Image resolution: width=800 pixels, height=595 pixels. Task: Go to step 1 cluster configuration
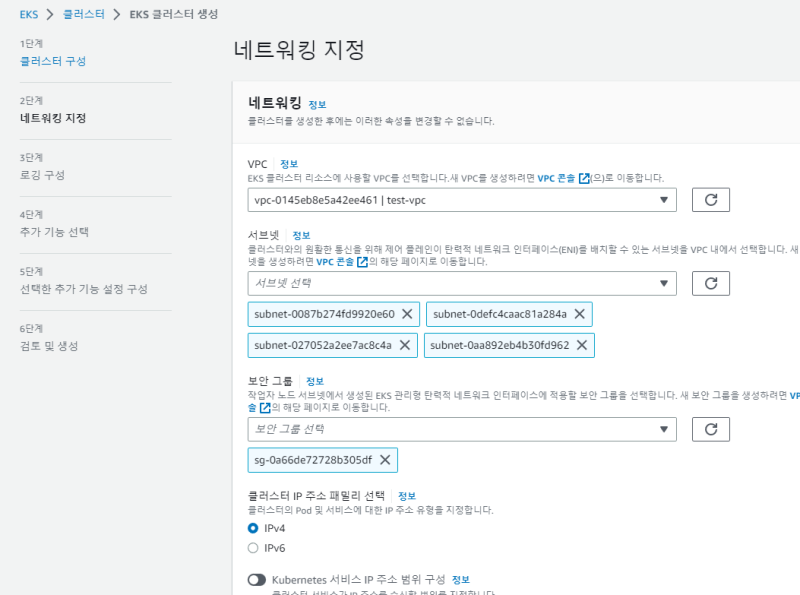click(53, 61)
